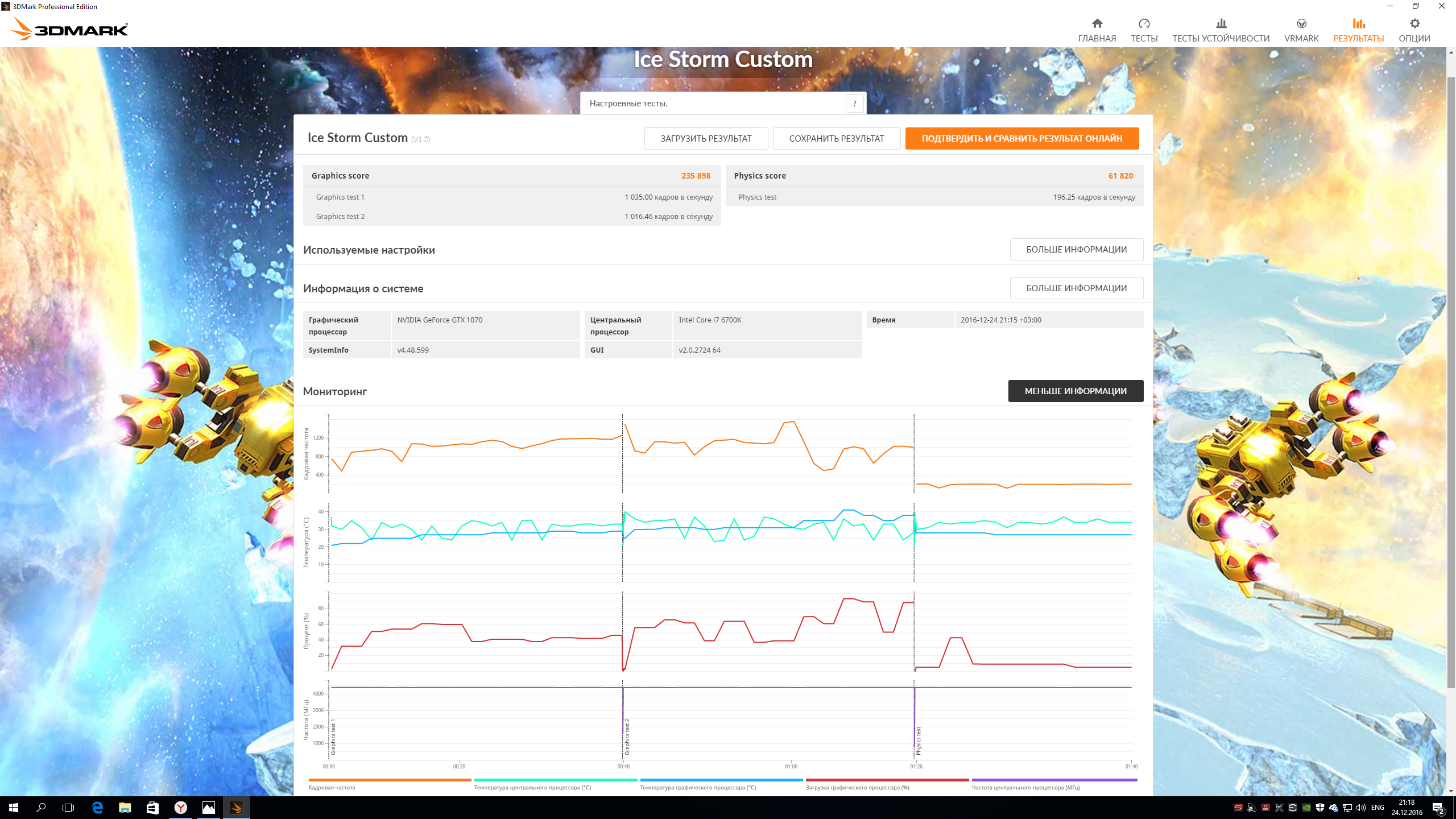
Task: Click СОХРАНИТЬ РЕЗУЛЬТАТ button
Action: pyautogui.click(x=836, y=139)
